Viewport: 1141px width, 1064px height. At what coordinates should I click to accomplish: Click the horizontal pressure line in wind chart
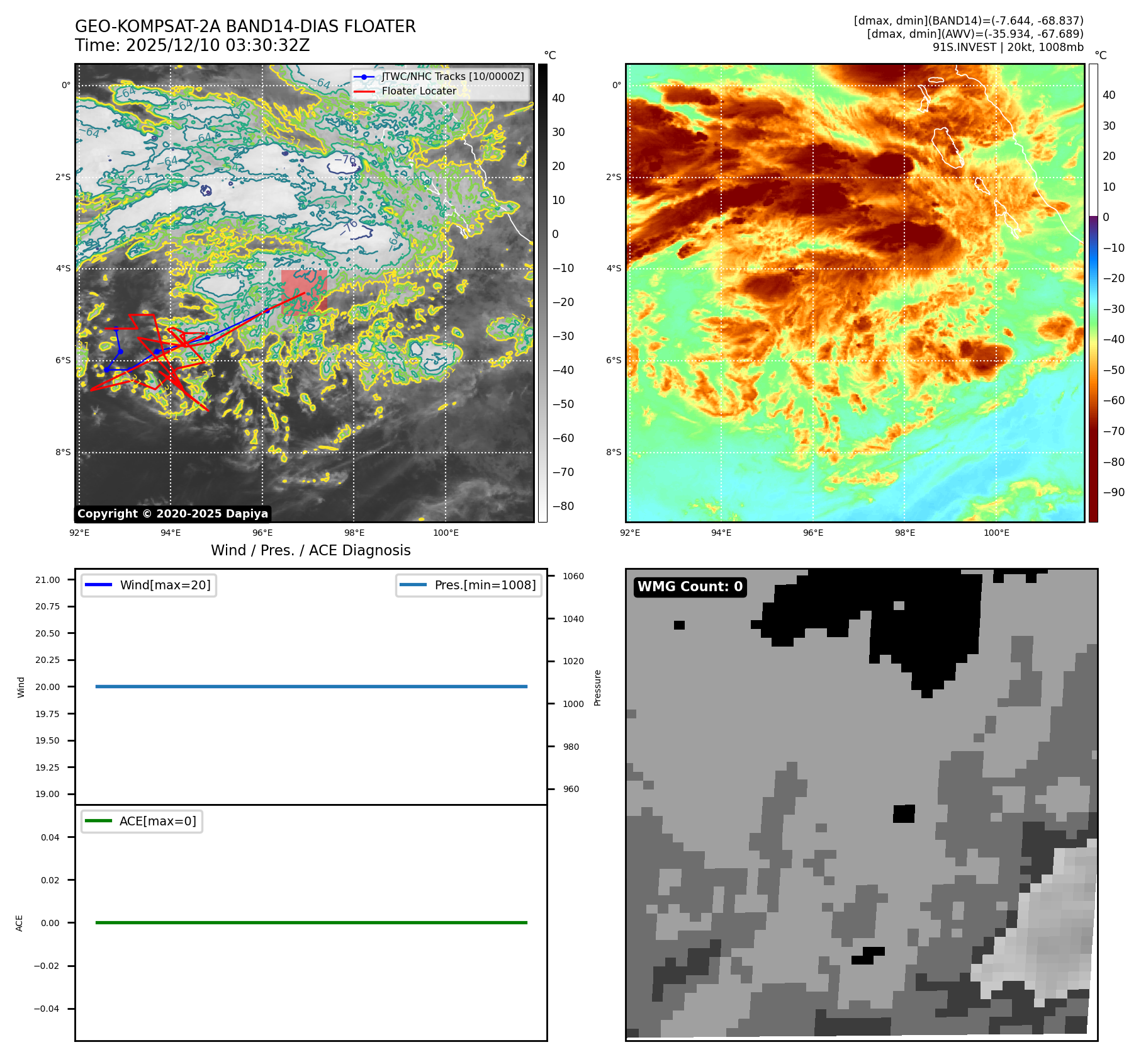[x=311, y=686]
